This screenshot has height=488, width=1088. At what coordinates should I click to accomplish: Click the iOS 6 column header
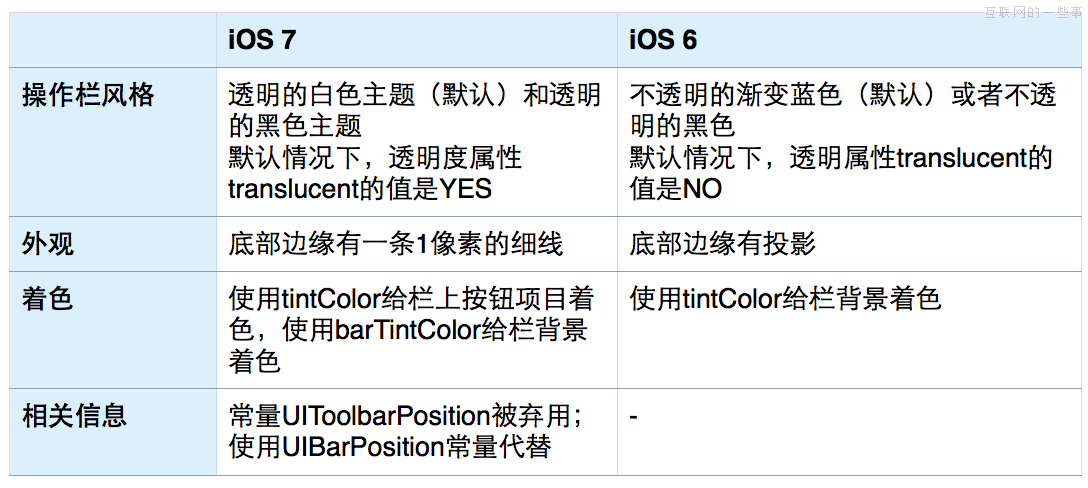point(663,40)
